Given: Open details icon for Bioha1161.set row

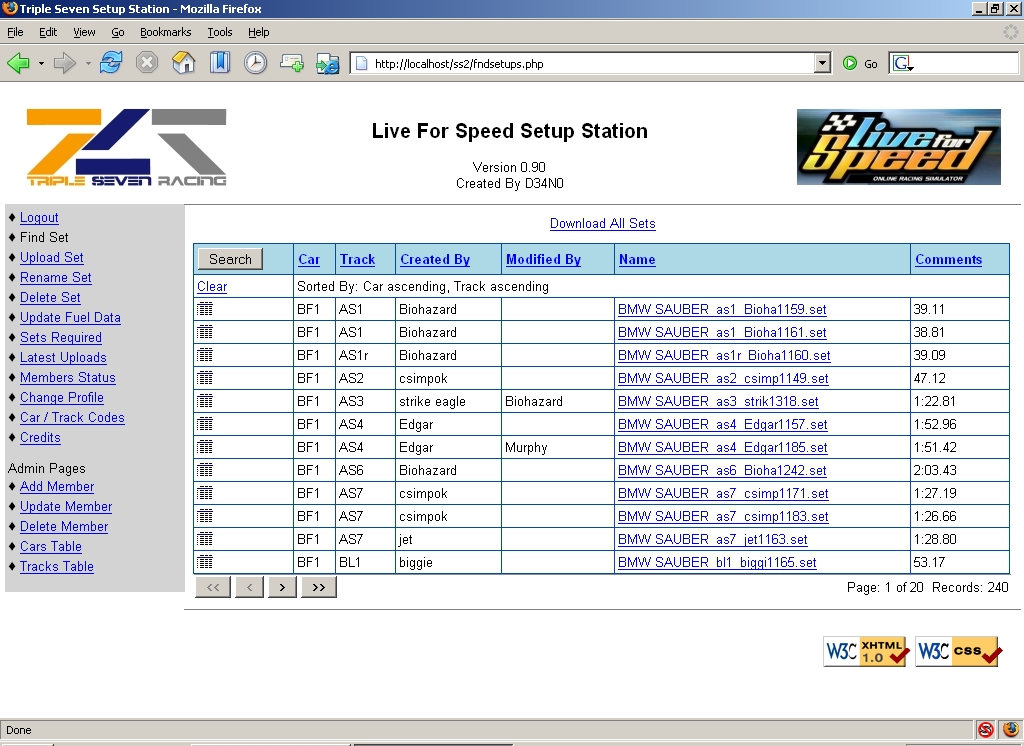Looking at the screenshot, I should (205, 332).
